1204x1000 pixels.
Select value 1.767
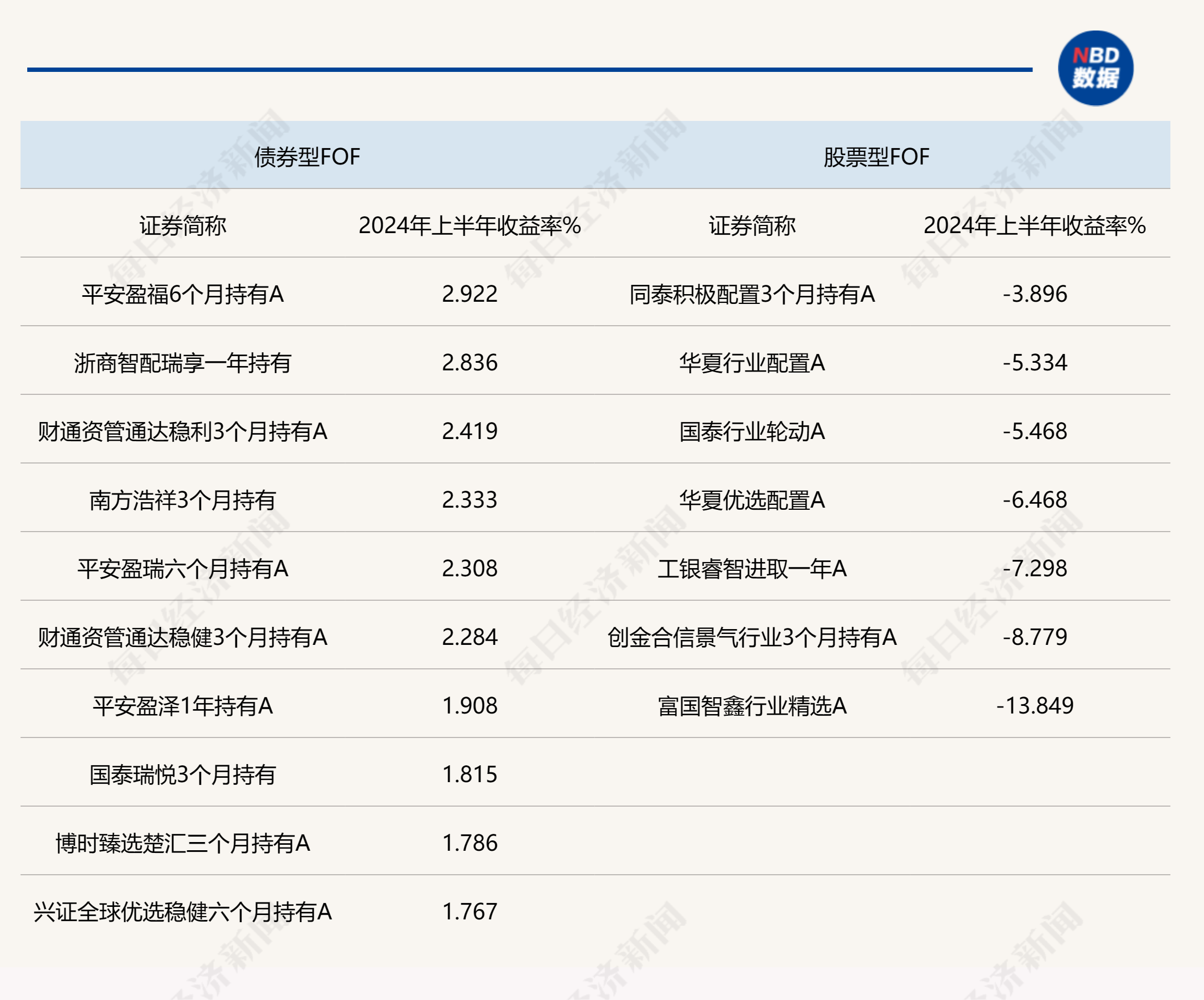470,911
